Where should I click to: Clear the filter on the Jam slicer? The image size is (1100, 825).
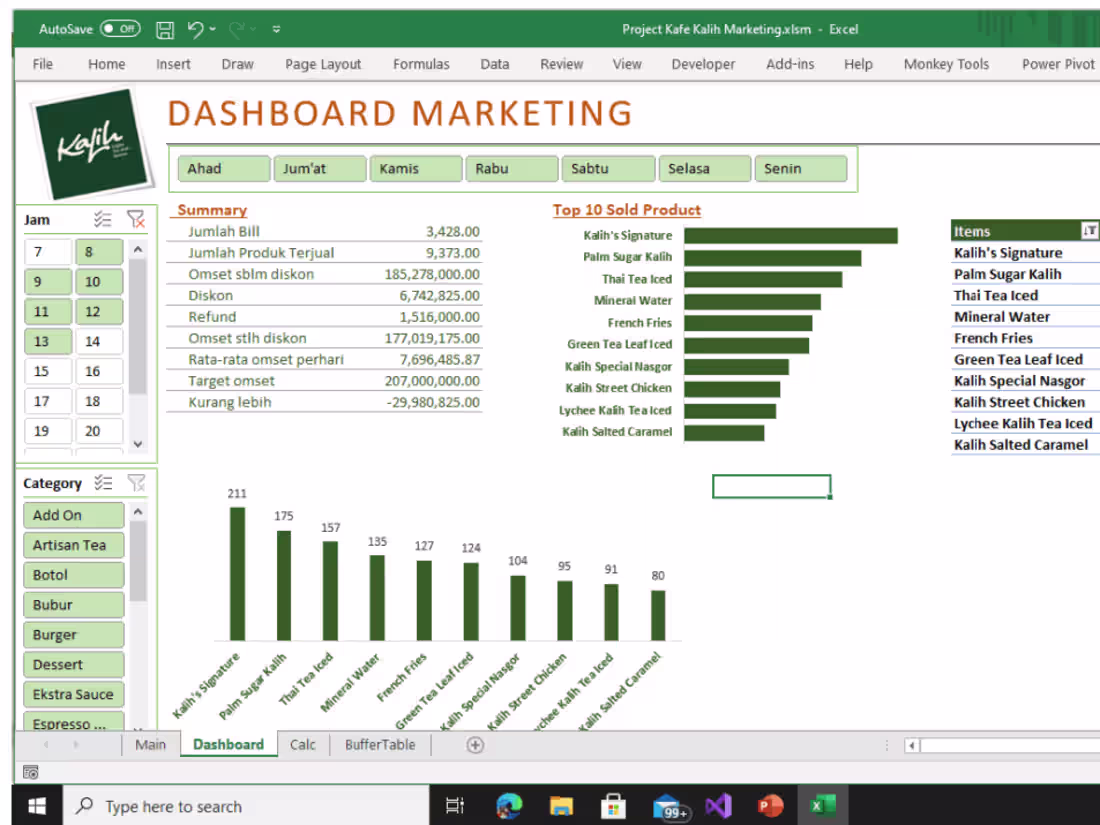[137, 219]
